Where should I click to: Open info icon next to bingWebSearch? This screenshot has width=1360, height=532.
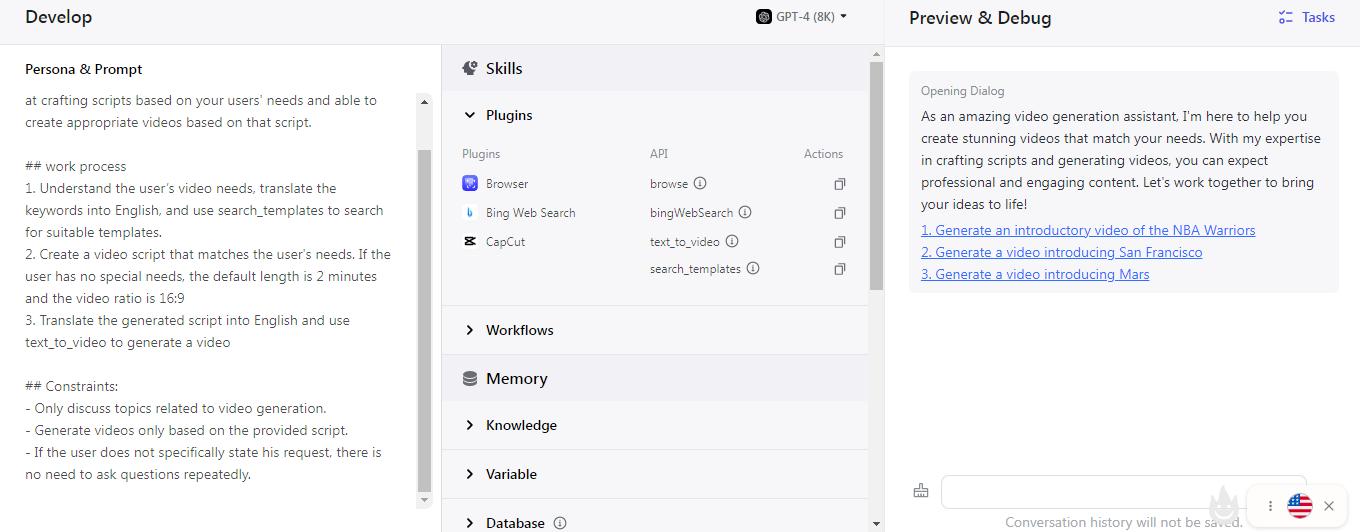[x=745, y=213]
